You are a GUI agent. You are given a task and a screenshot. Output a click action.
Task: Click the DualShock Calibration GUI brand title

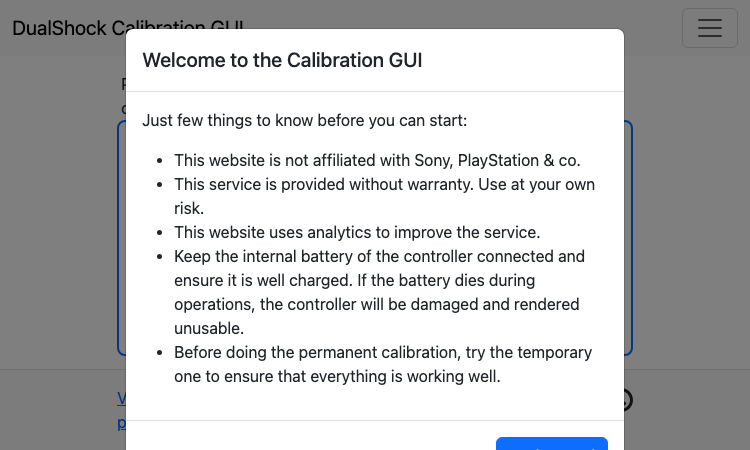tap(69, 28)
